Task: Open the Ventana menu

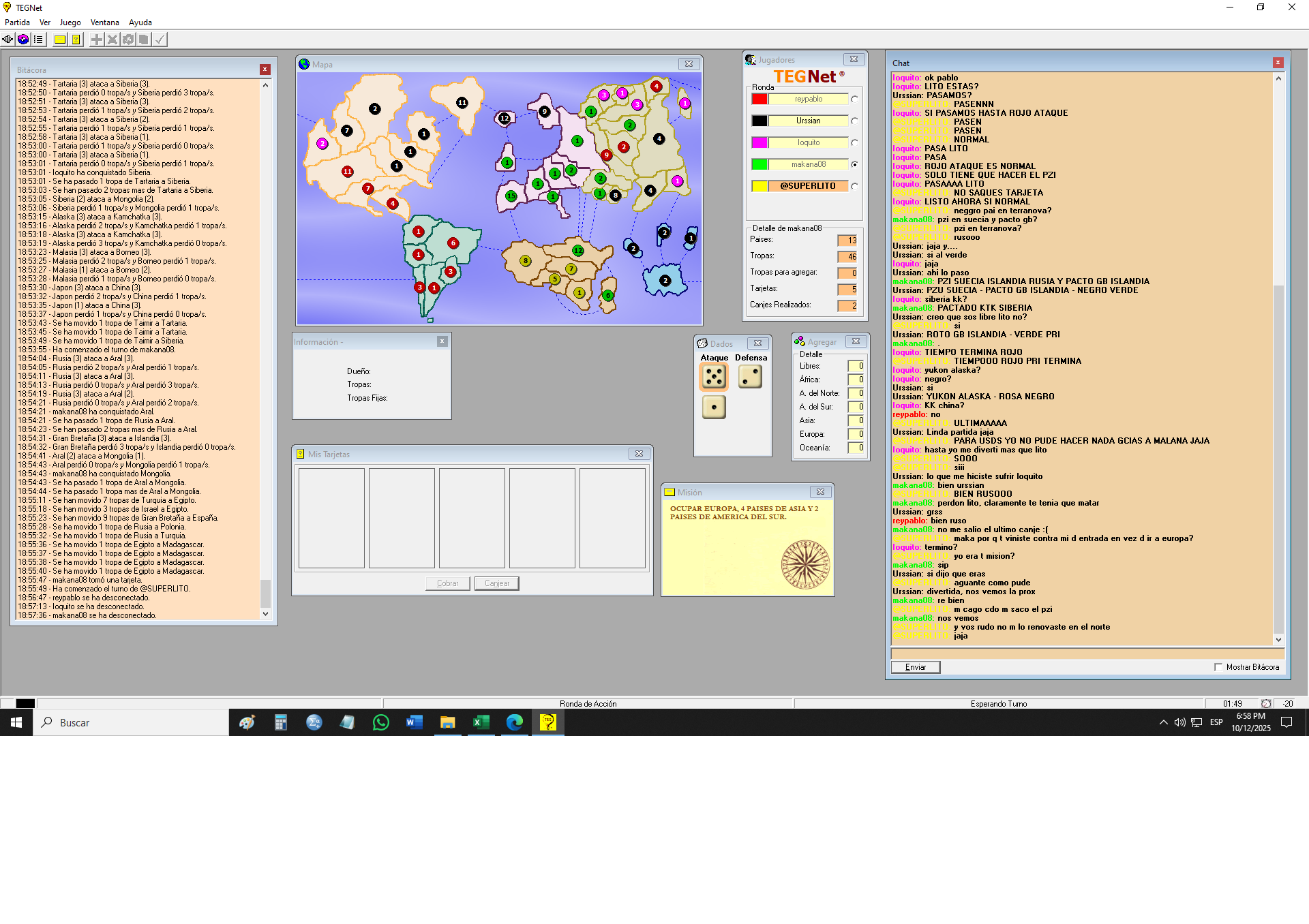Action: 104,22
